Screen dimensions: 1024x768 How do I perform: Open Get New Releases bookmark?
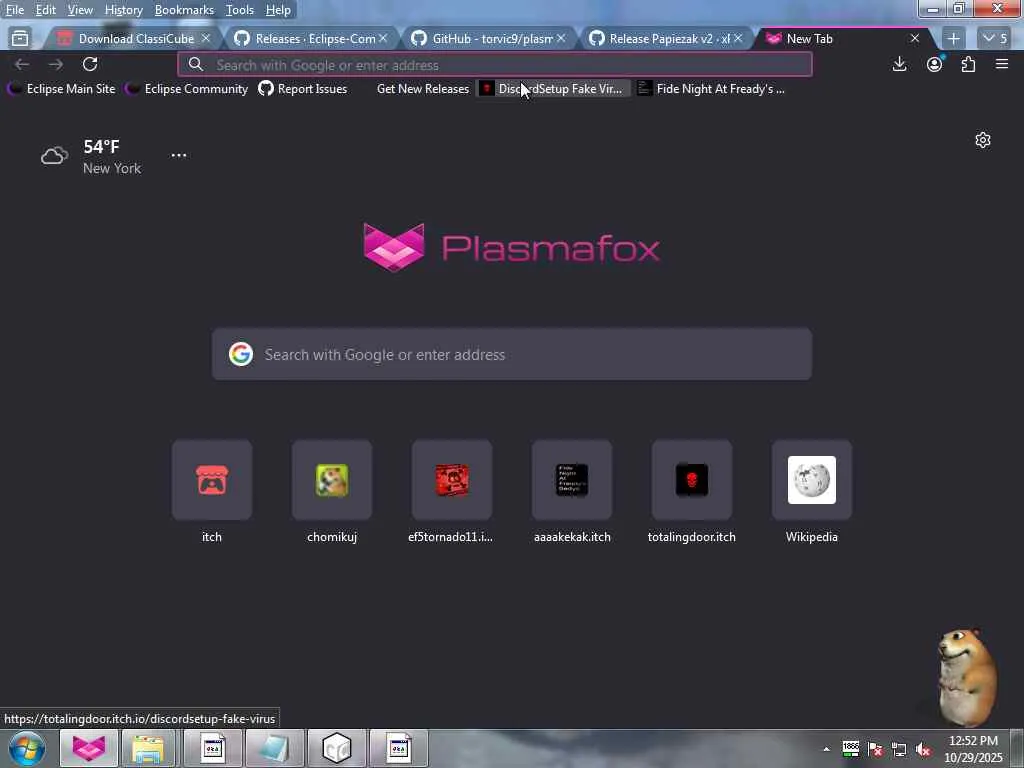[x=423, y=89]
